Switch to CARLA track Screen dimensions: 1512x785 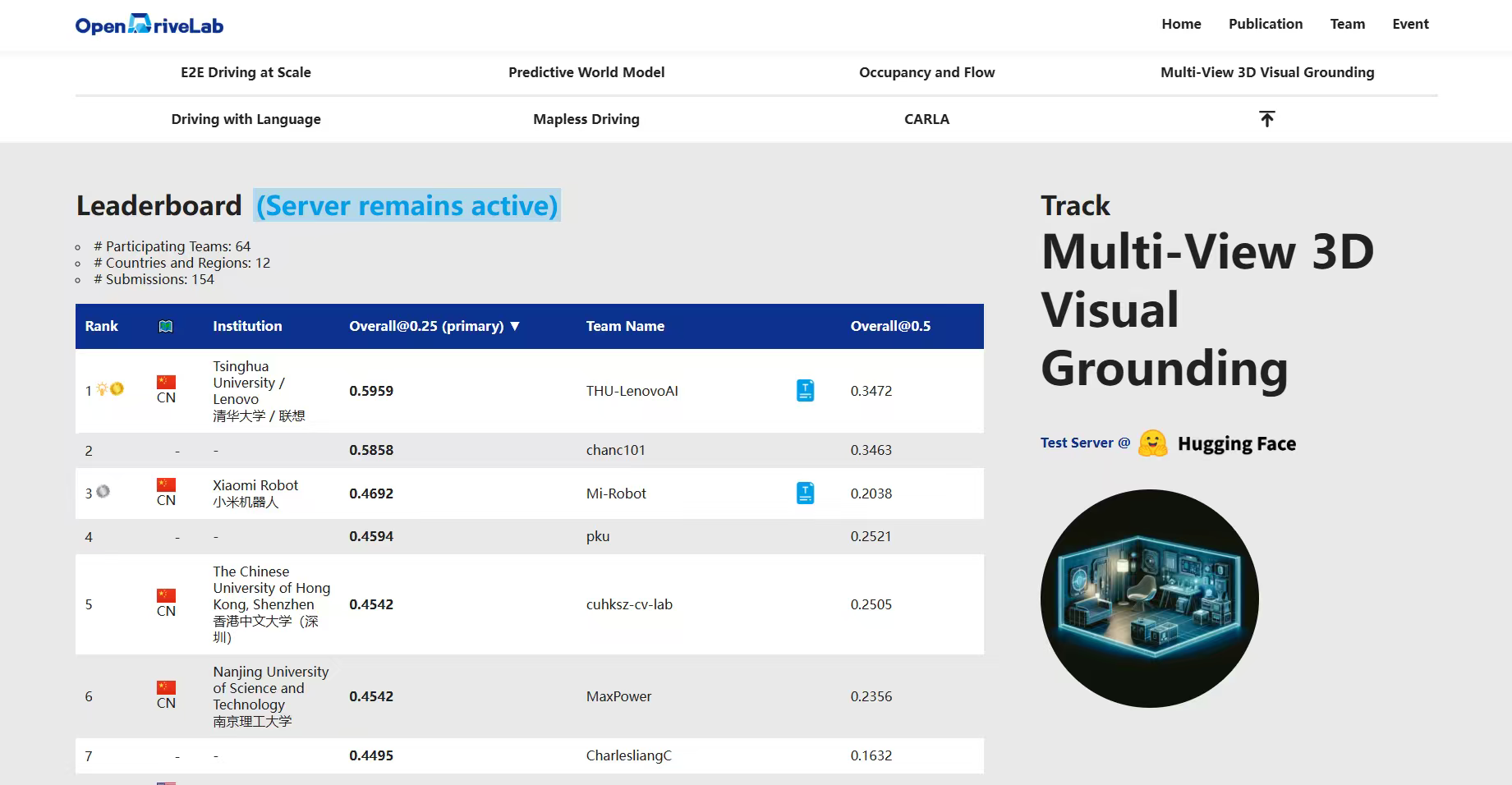coord(926,119)
